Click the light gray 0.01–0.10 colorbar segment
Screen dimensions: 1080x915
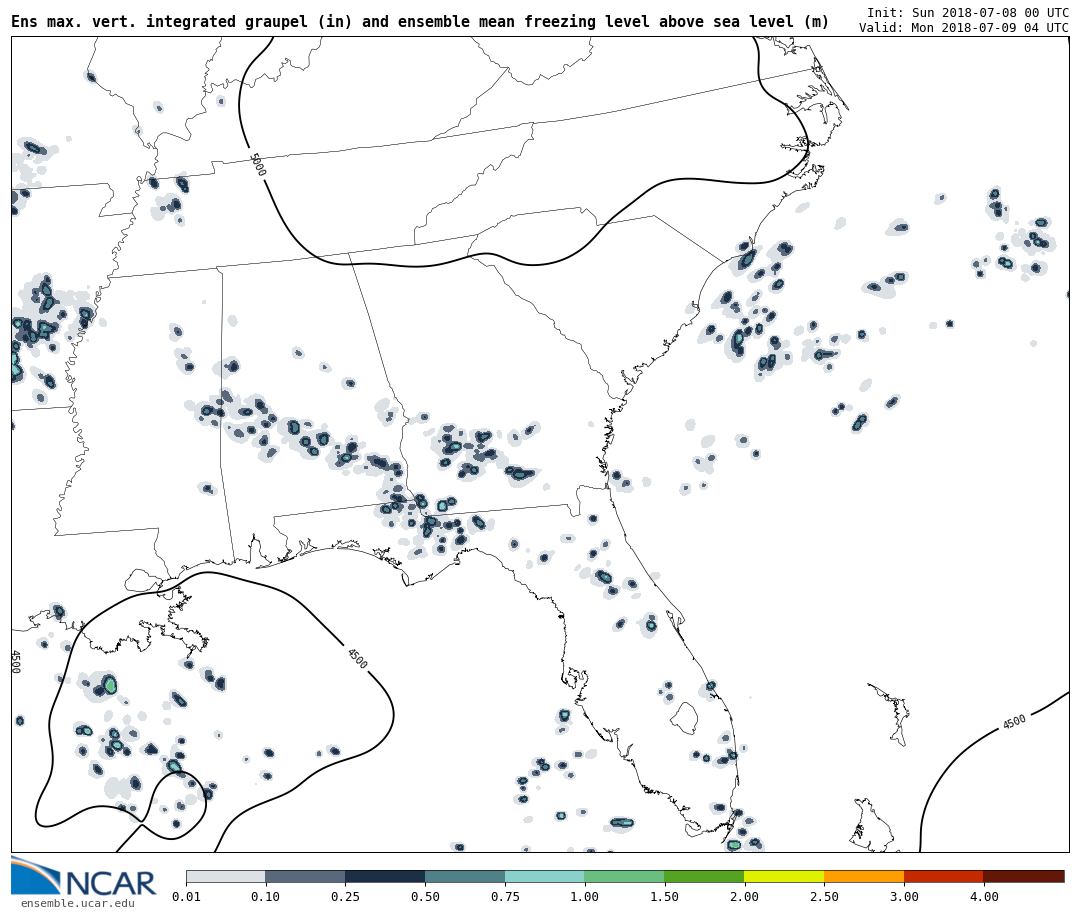[x=225, y=877]
